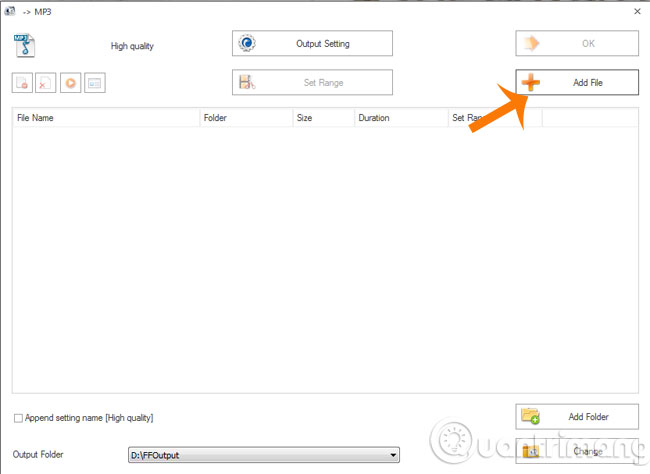This screenshot has width=650, height=474.
Task: Click the Set Range button
Action: point(312,82)
